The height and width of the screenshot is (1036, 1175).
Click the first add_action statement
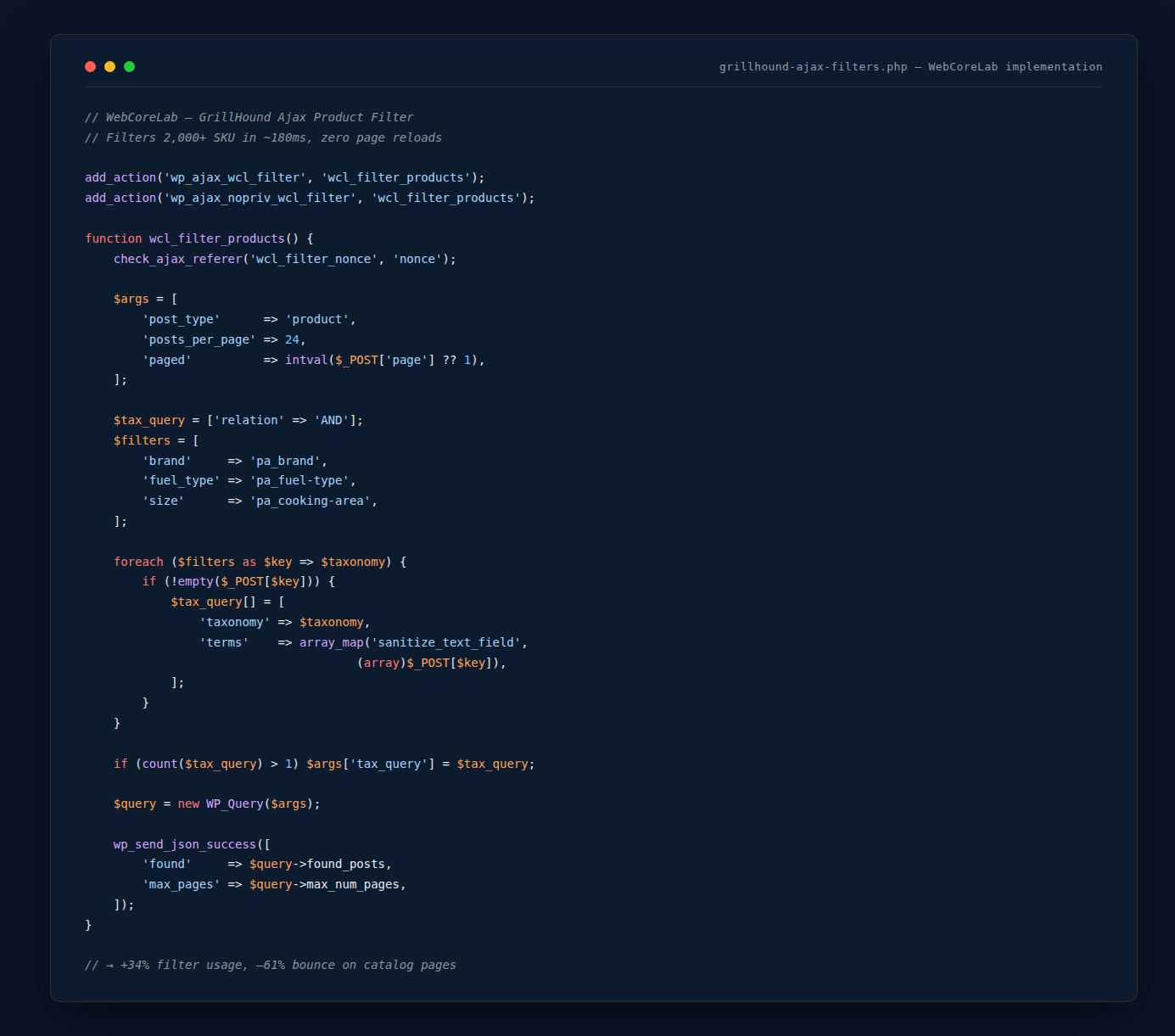coord(284,177)
